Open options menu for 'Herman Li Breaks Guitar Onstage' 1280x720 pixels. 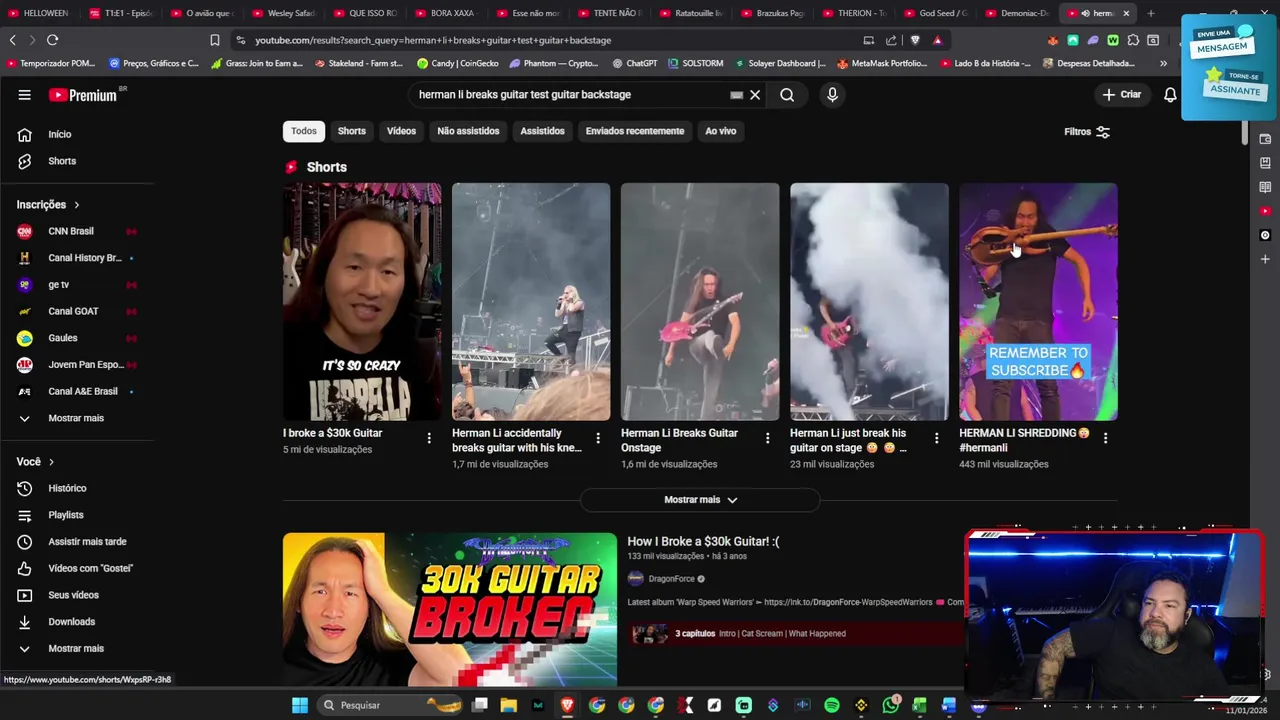767,438
